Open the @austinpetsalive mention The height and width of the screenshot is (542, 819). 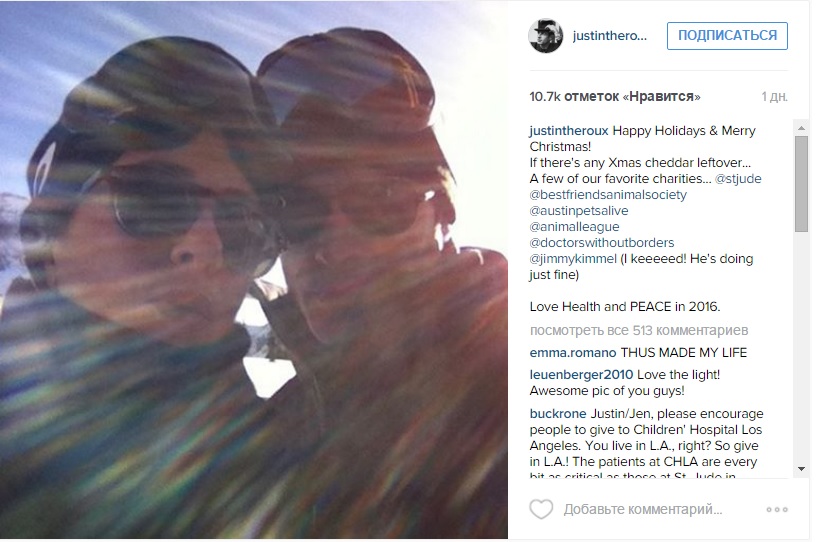[579, 211]
